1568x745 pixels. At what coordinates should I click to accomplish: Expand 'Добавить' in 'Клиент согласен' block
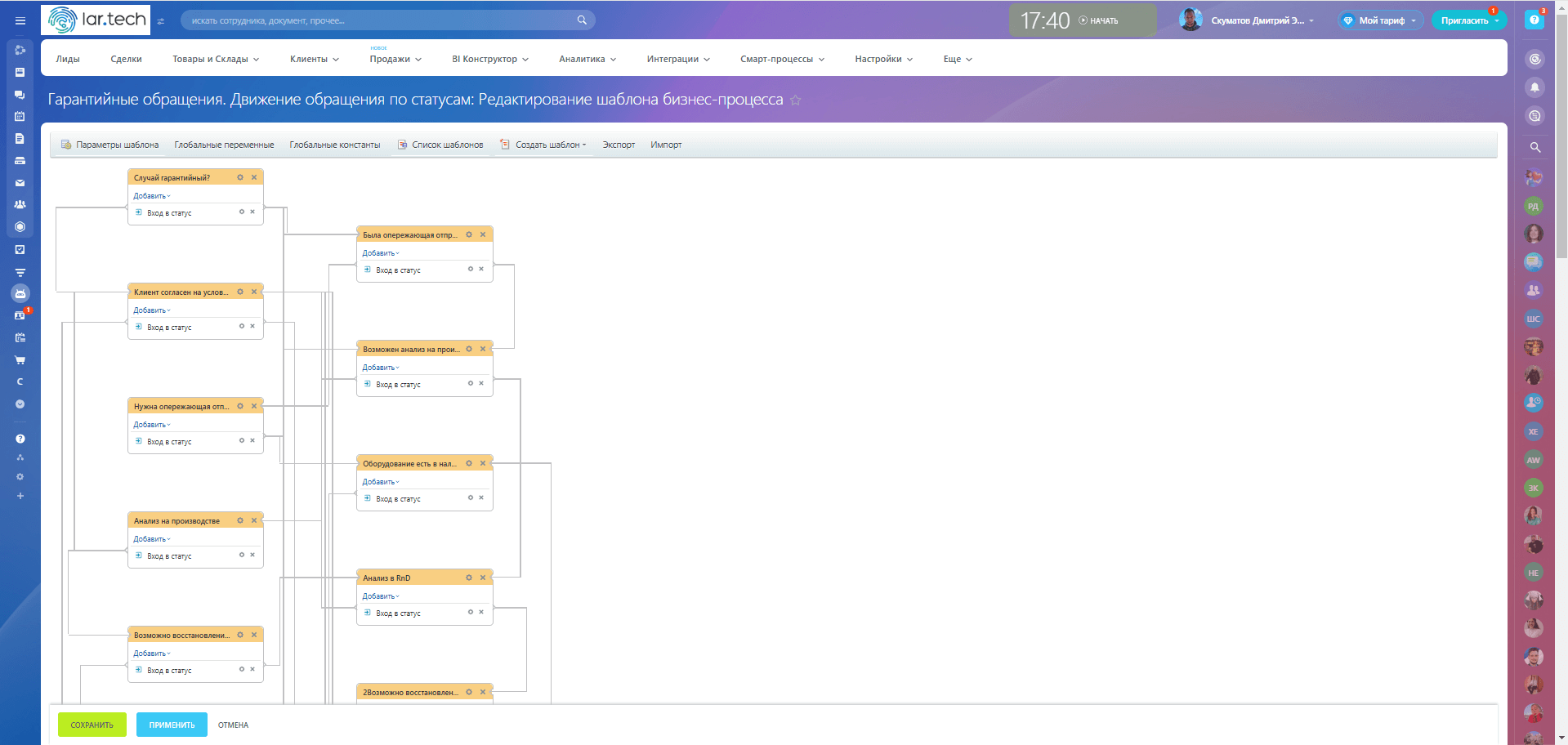click(152, 310)
